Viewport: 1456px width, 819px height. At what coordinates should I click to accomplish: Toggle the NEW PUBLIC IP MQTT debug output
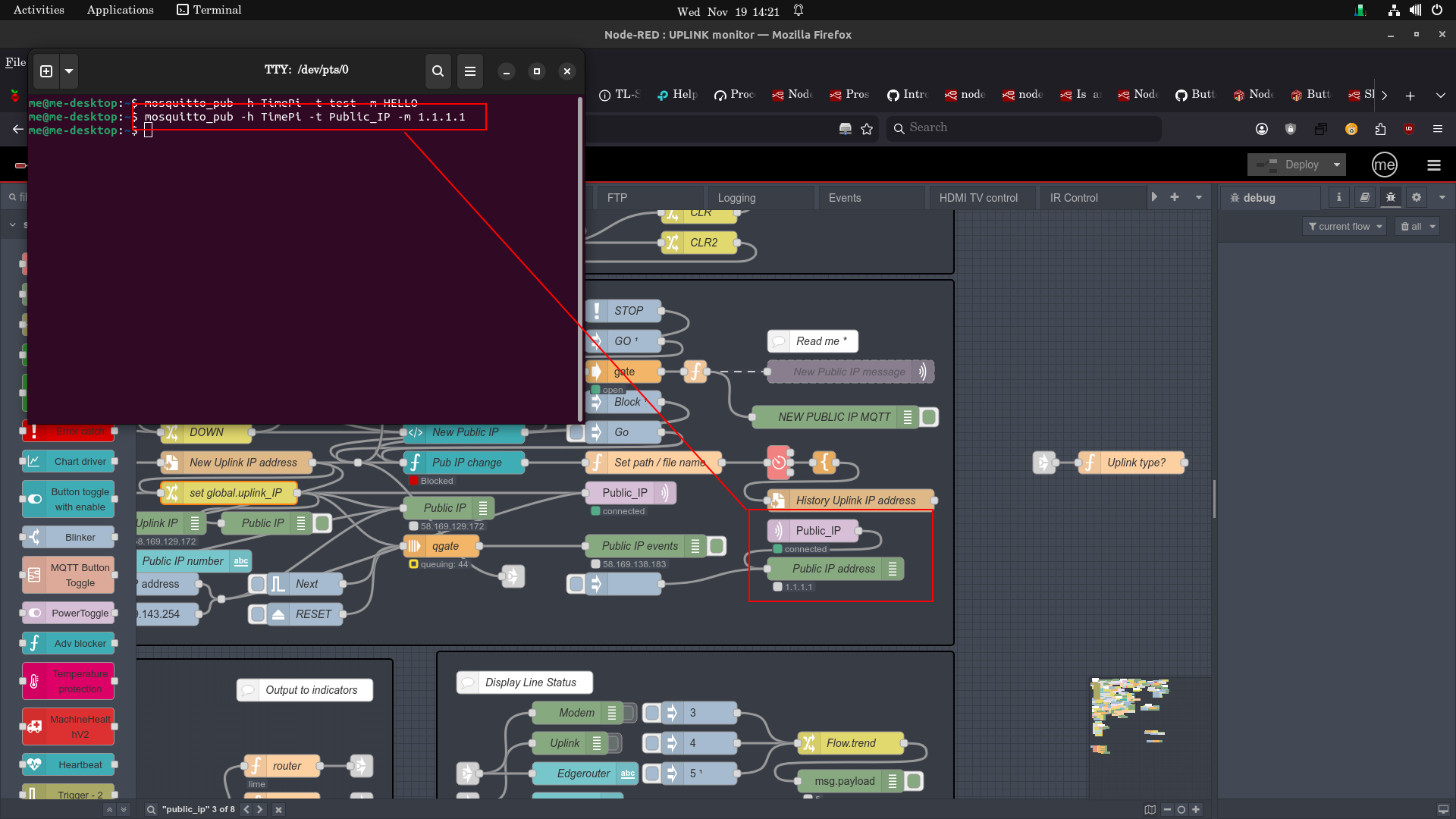(x=929, y=417)
